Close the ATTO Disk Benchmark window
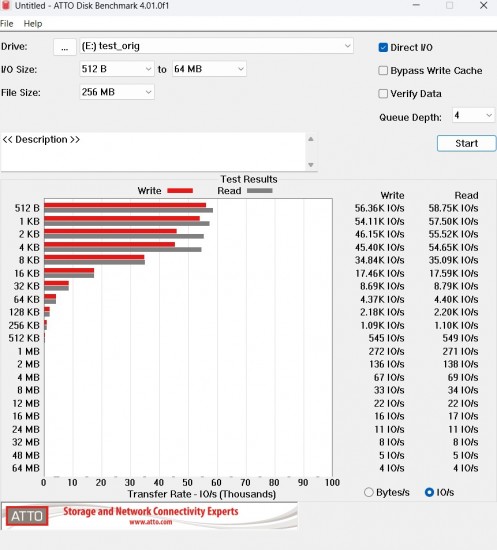 point(484,5)
